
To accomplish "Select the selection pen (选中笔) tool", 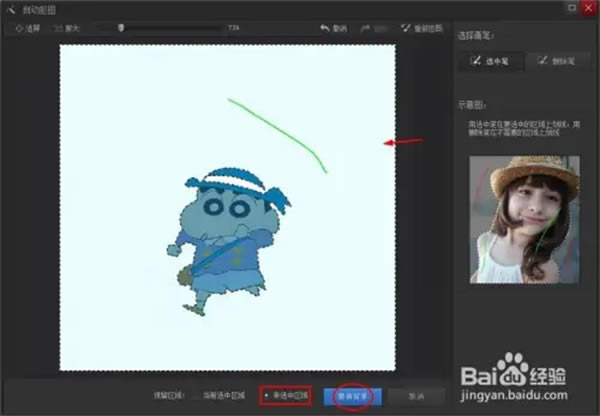I will pyautogui.click(x=491, y=60).
